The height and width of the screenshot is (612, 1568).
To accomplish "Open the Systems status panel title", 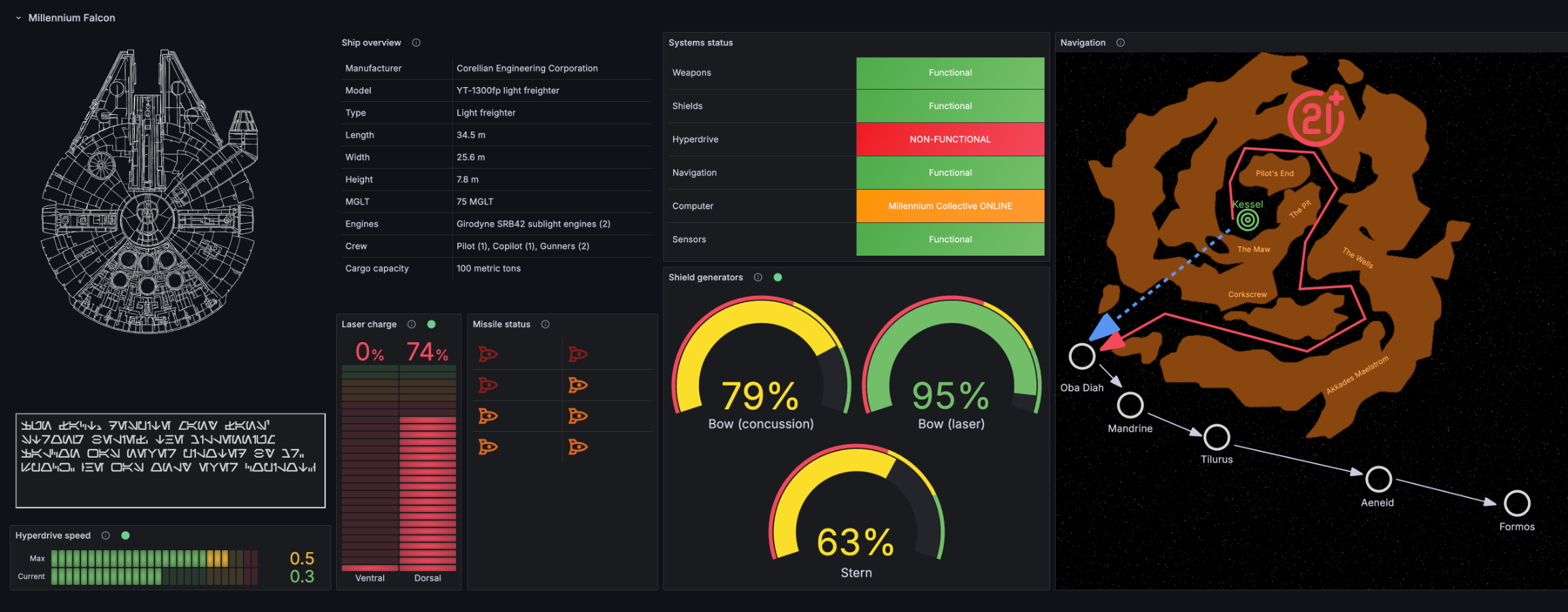I will point(700,43).
